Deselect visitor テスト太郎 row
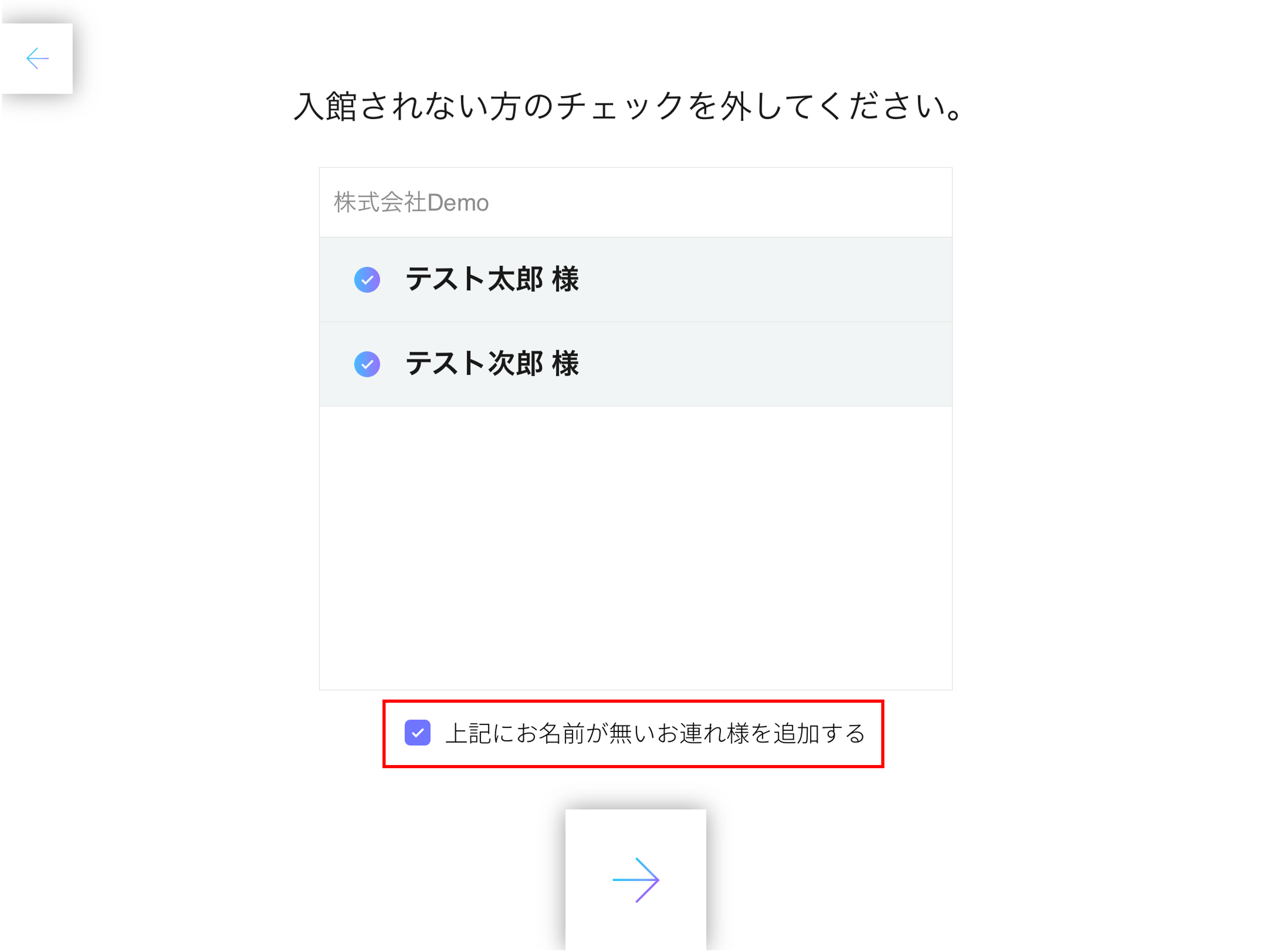1269x952 pixels. [636, 280]
